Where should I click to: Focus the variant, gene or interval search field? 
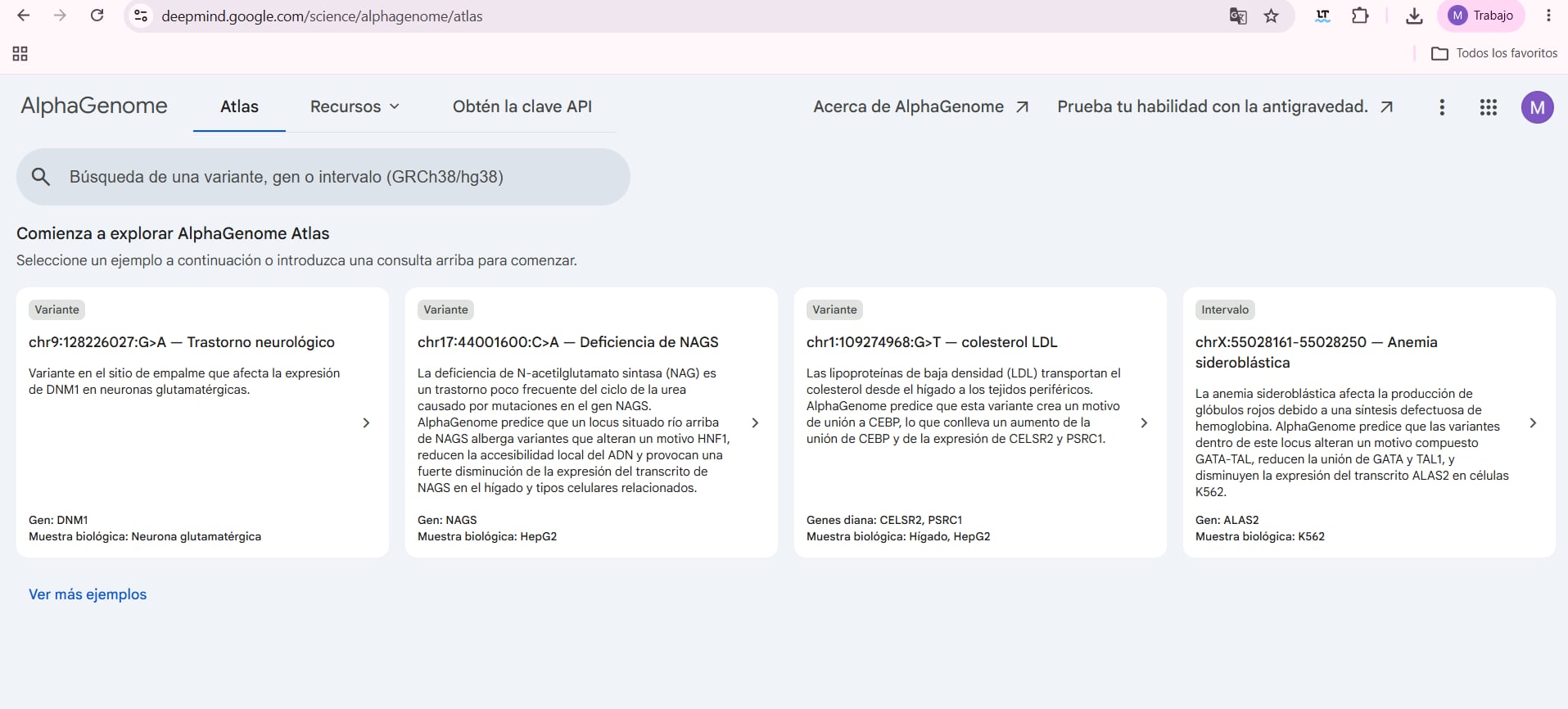[323, 177]
